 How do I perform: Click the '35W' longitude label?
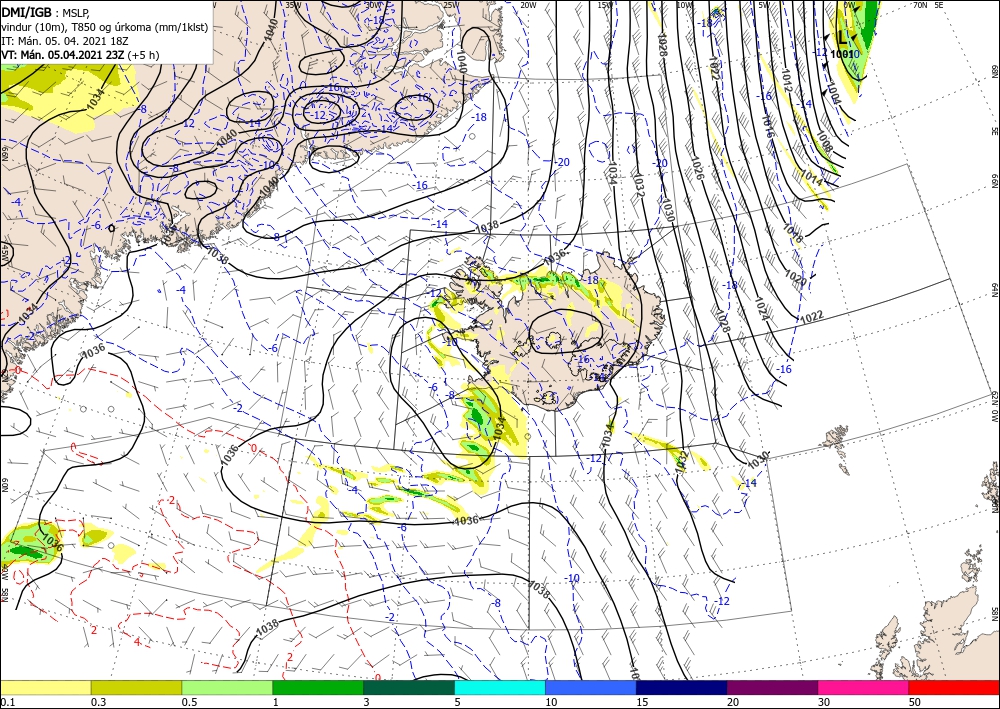coord(293,5)
